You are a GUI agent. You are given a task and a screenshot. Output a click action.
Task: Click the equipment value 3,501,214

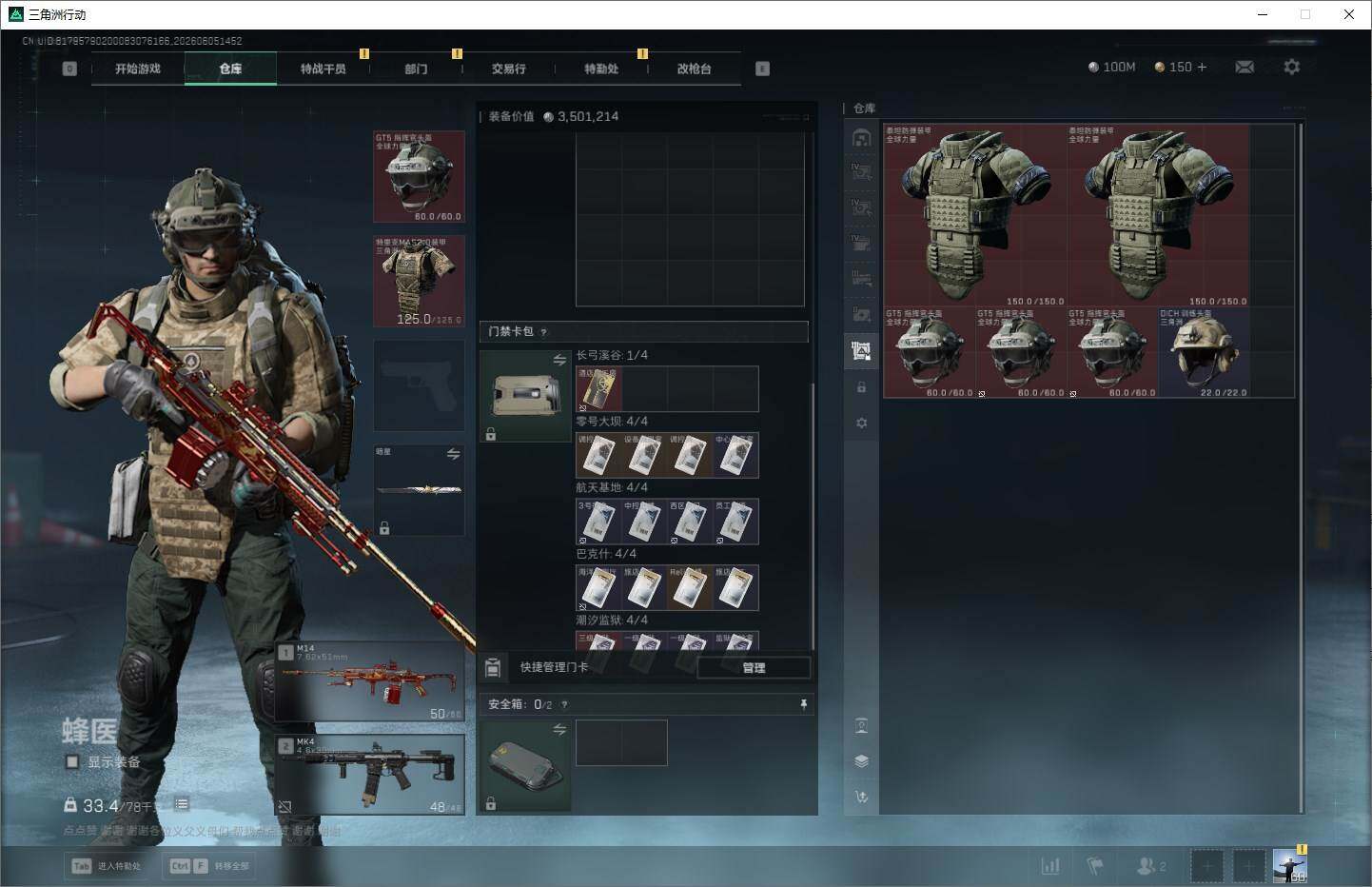[x=580, y=116]
